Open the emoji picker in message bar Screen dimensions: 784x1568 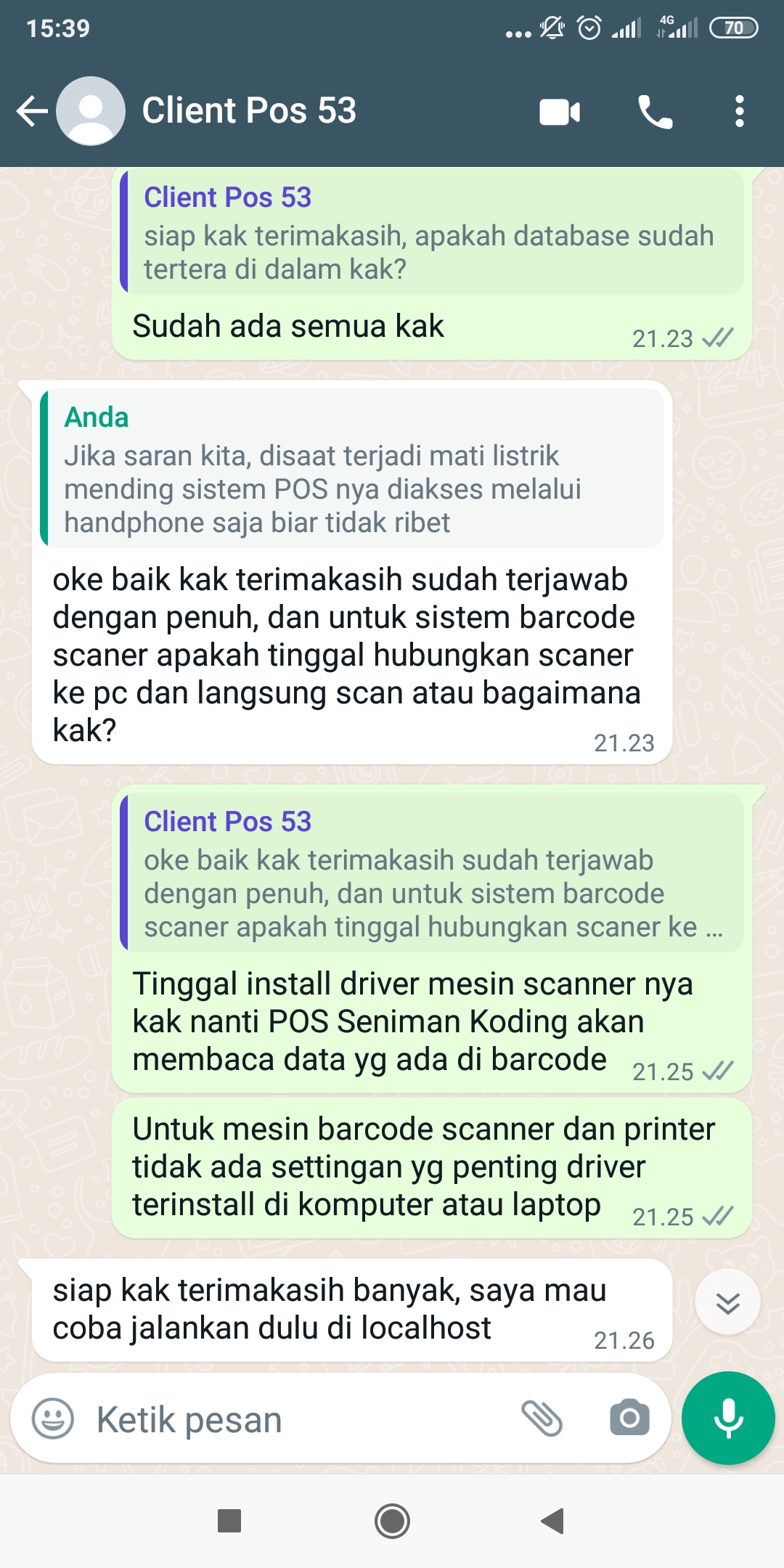tap(53, 1418)
